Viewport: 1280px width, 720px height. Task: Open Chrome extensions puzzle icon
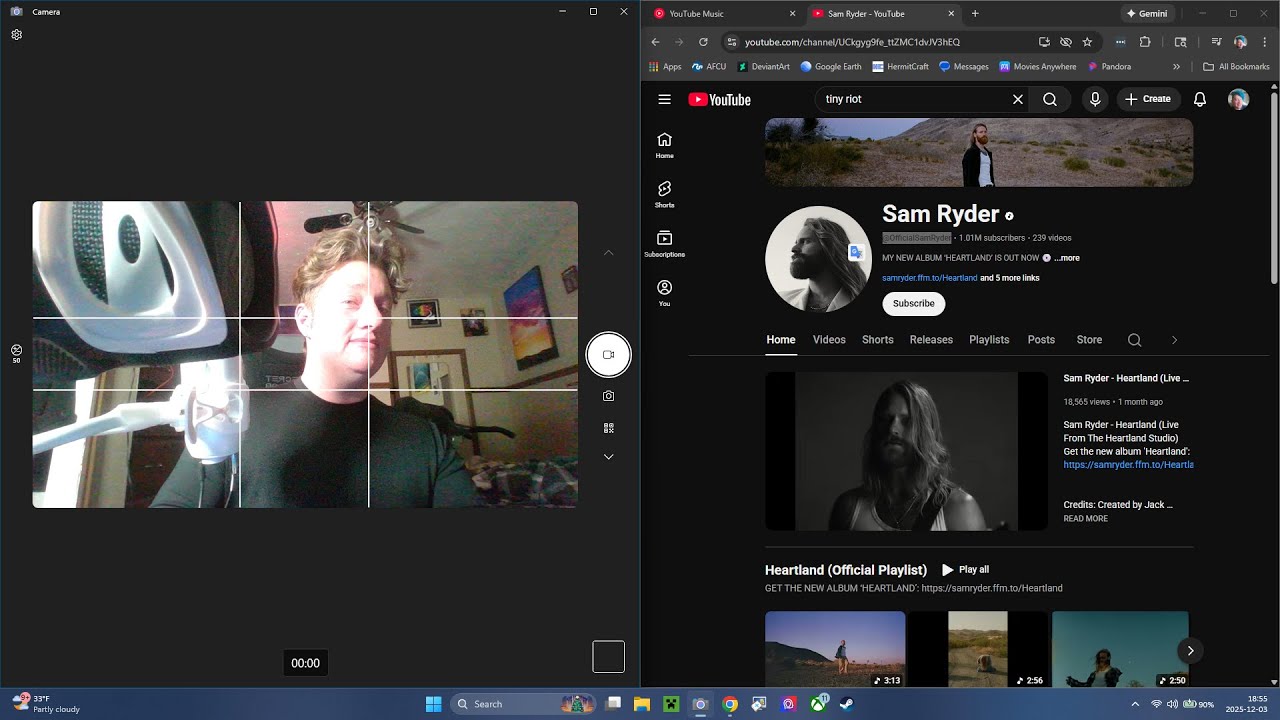pyautogui.click(x=1145, y=42)
